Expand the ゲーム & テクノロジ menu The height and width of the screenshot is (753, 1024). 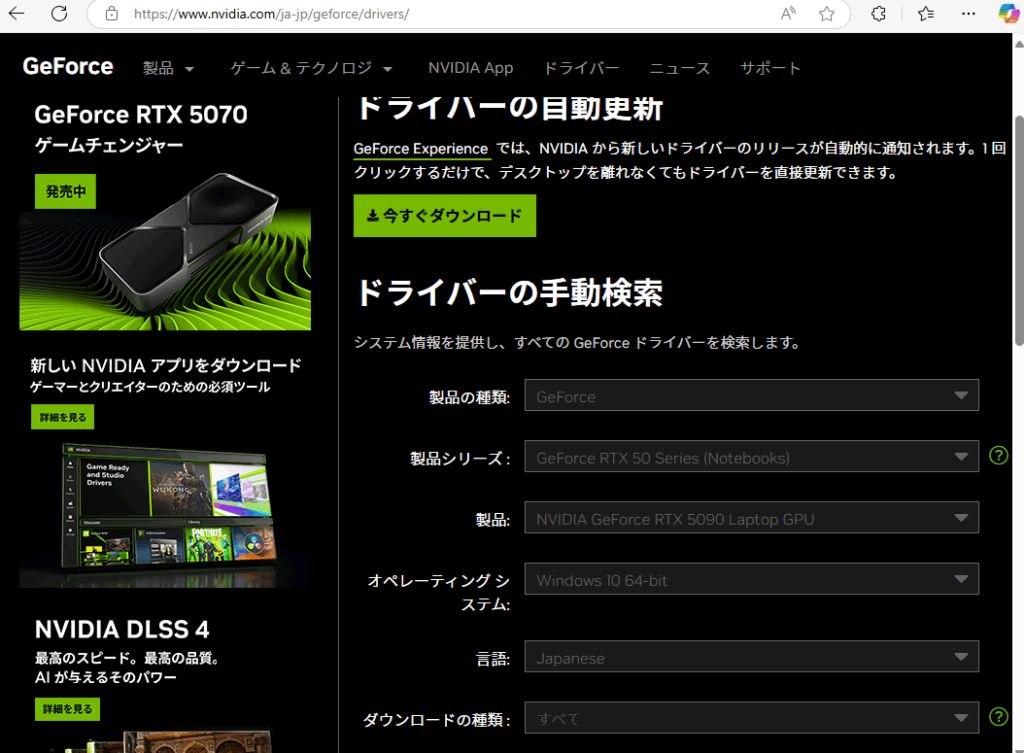pos(312,68)
